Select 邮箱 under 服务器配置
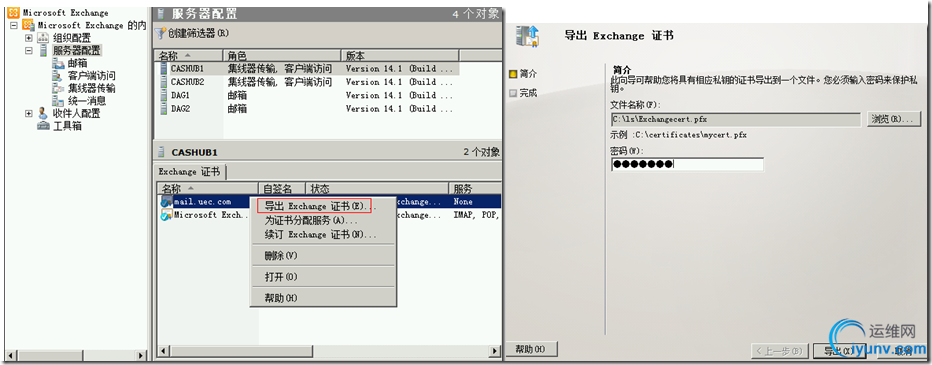Image resolution: width=932 pixels, height=365 pixels. coord(77,63)
